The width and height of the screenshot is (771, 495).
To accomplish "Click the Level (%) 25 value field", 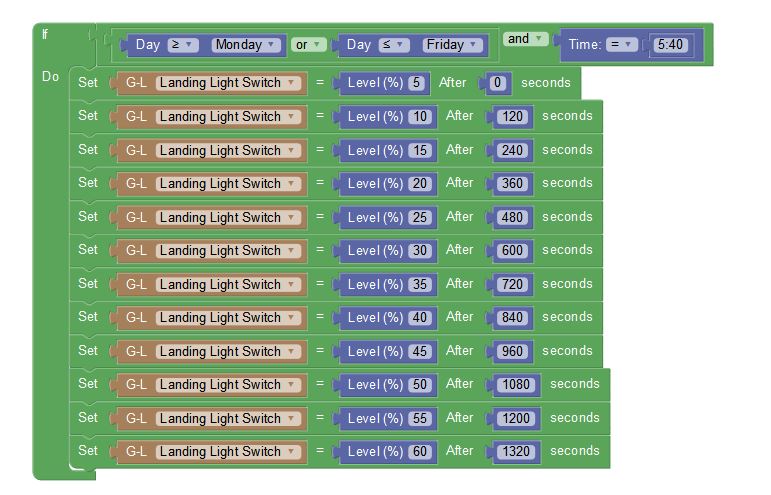I will 420,217.
